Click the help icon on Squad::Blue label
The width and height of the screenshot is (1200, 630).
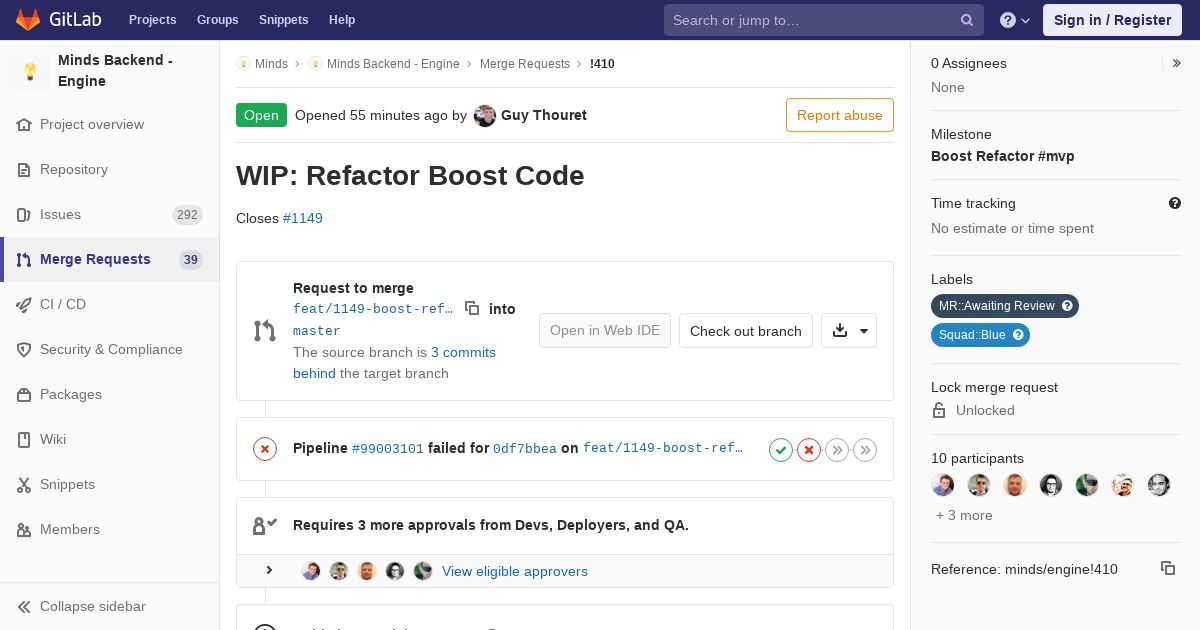coord(1018,335)
